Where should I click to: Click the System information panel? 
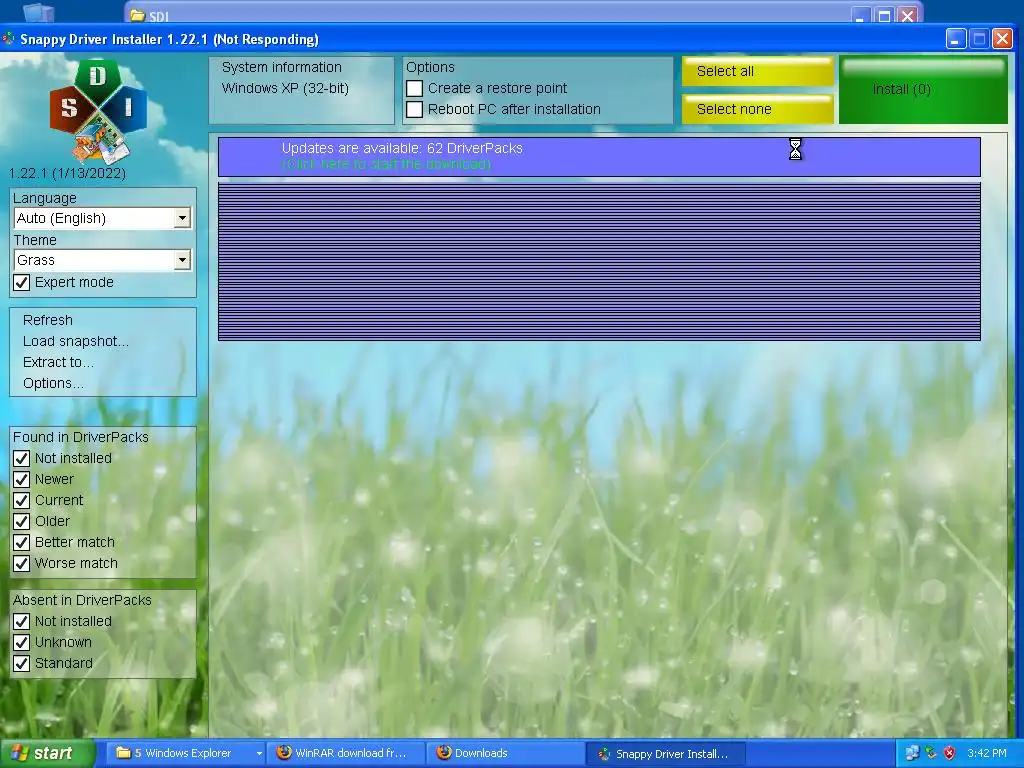coord(302,90)
